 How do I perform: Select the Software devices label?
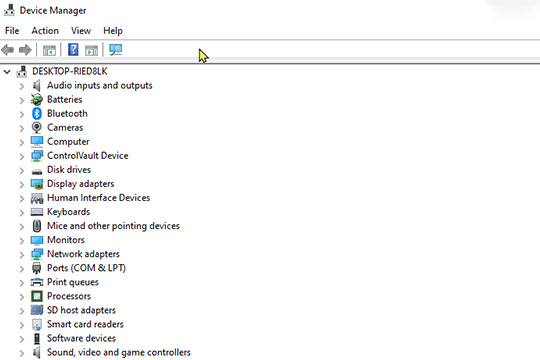tap(81, 338)
